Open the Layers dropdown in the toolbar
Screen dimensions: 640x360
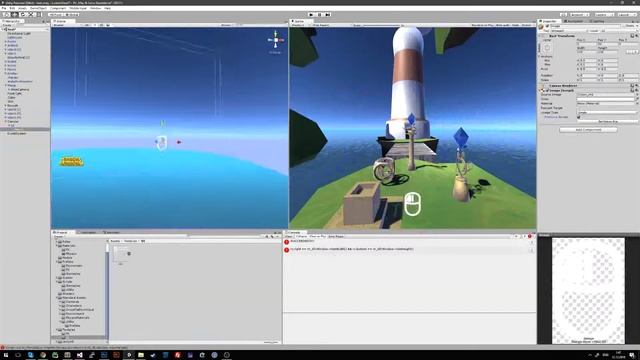[604, 15]
